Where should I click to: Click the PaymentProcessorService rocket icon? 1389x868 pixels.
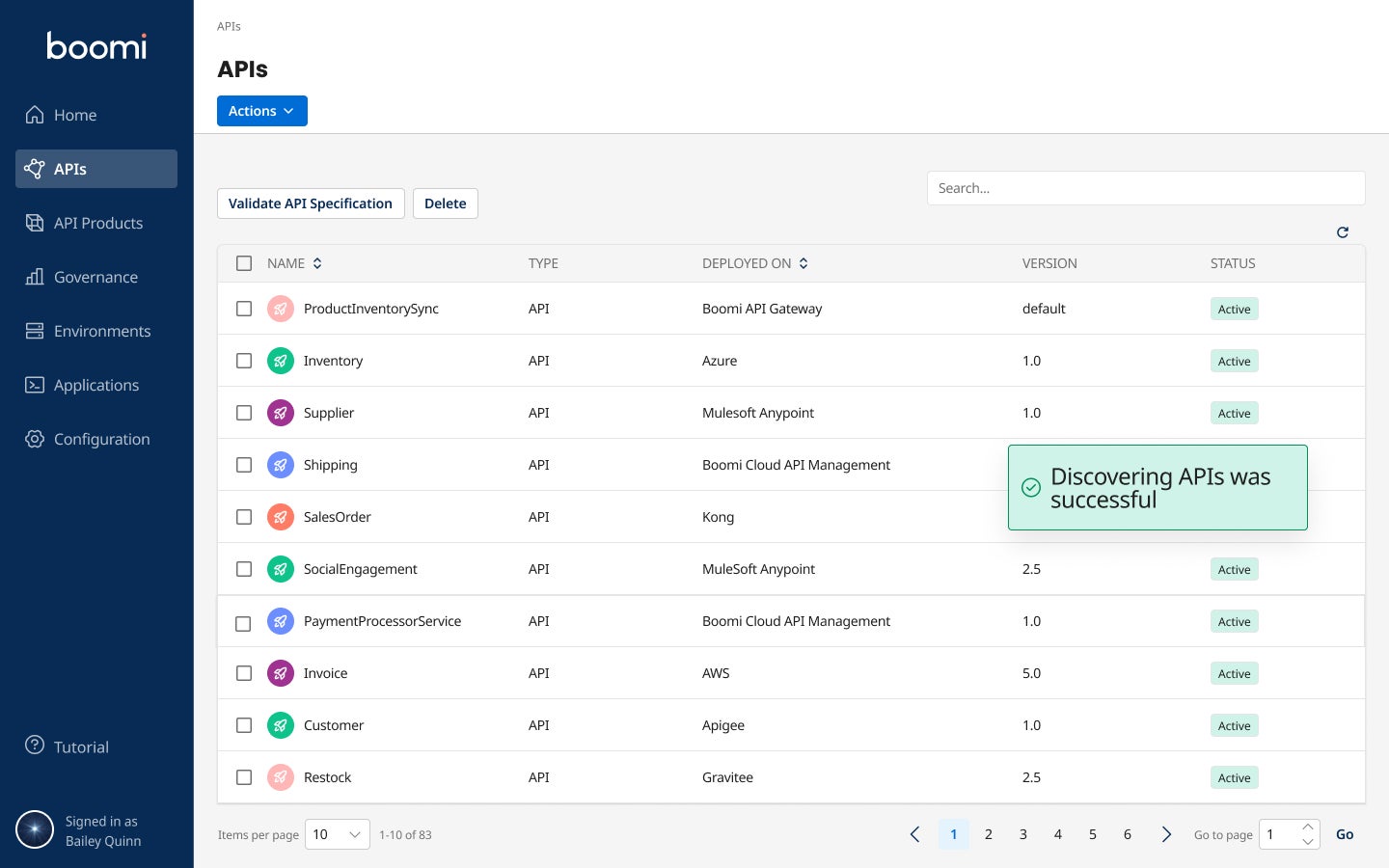(280, 621)
